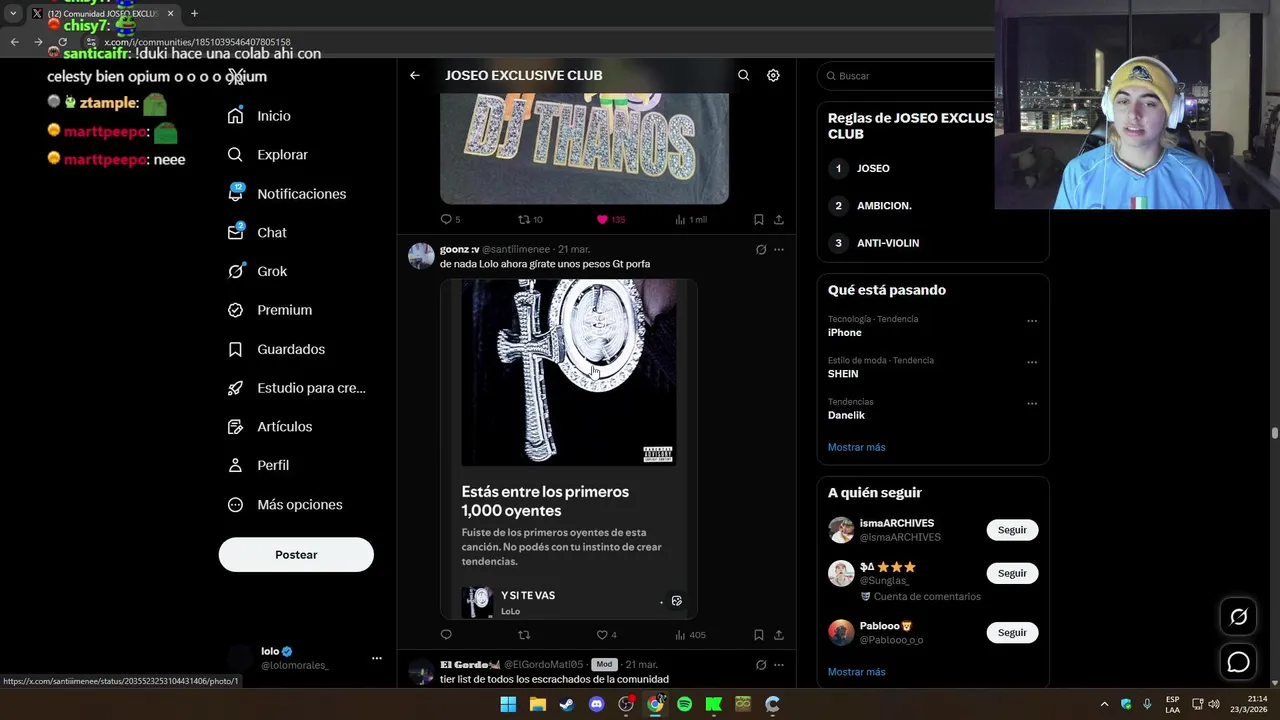Image resolution: width=1280 pixels, height=720 pixels.
Task: Open more options on El Gordo post
Action: click(x=779, y=665)
